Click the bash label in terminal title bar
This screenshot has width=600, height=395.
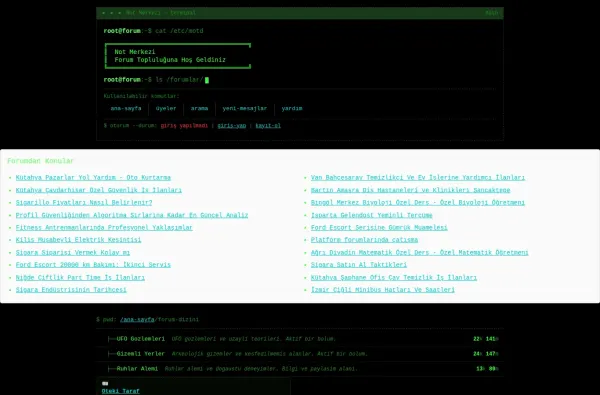pos(492,13)
